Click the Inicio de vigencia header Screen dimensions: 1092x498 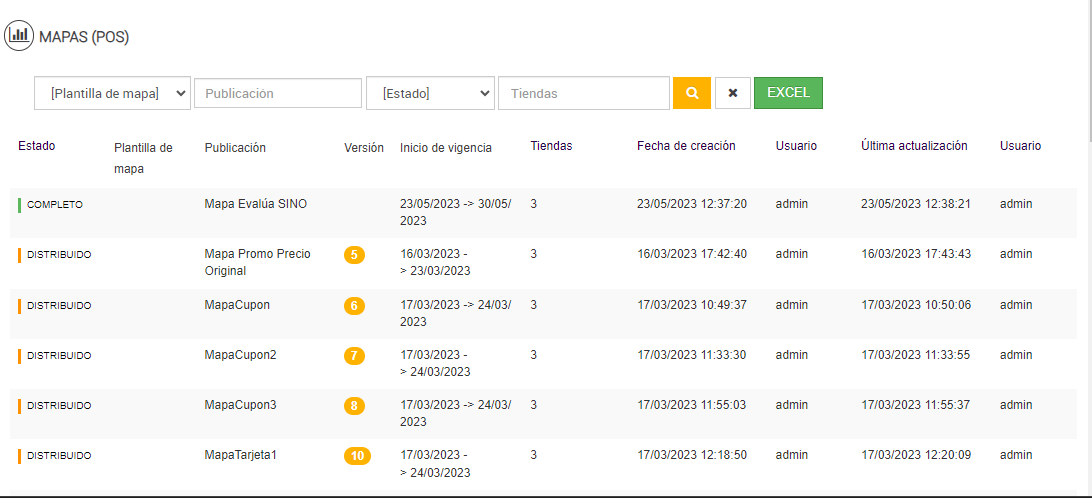click(x=446, y=148)
